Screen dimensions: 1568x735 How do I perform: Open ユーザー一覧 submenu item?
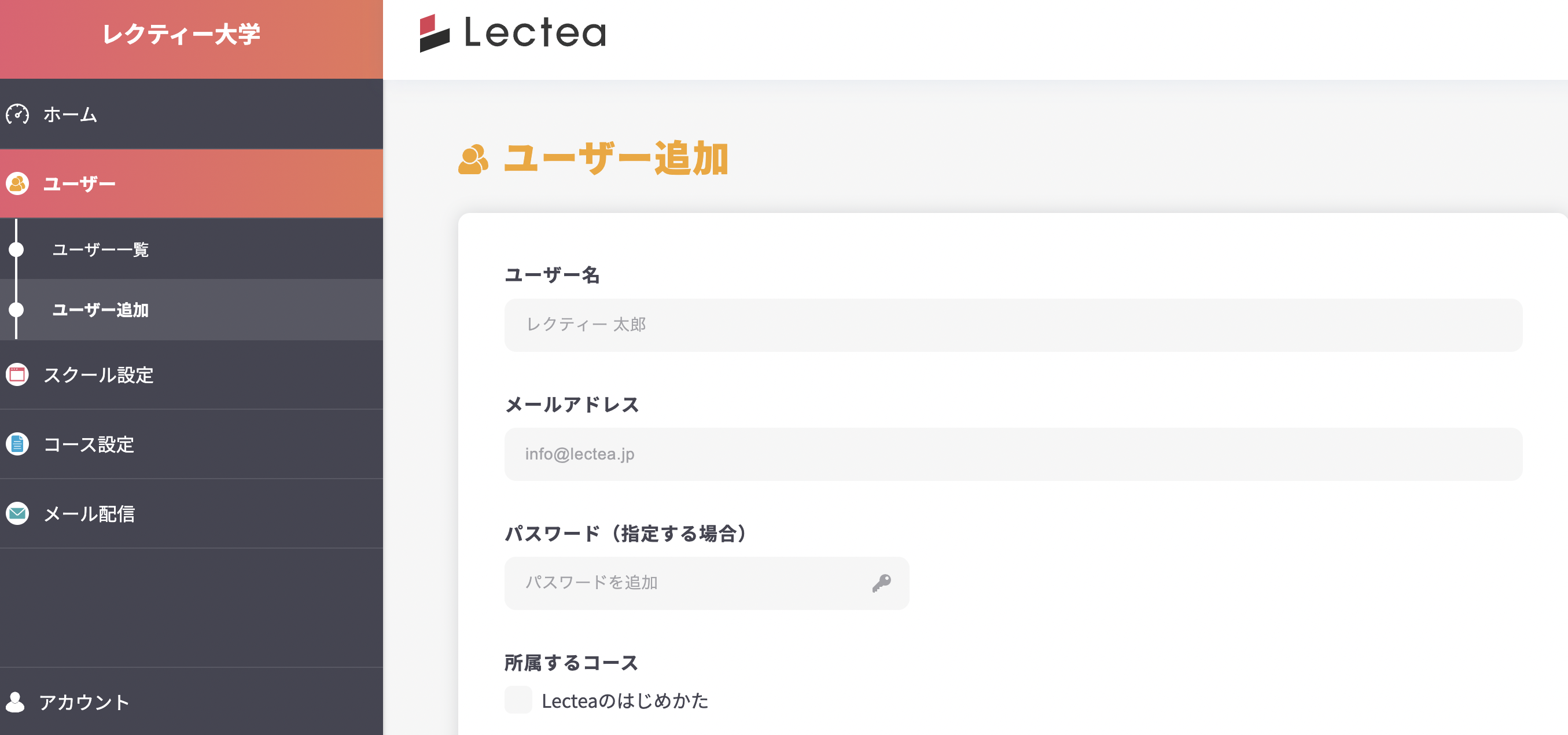101,249
